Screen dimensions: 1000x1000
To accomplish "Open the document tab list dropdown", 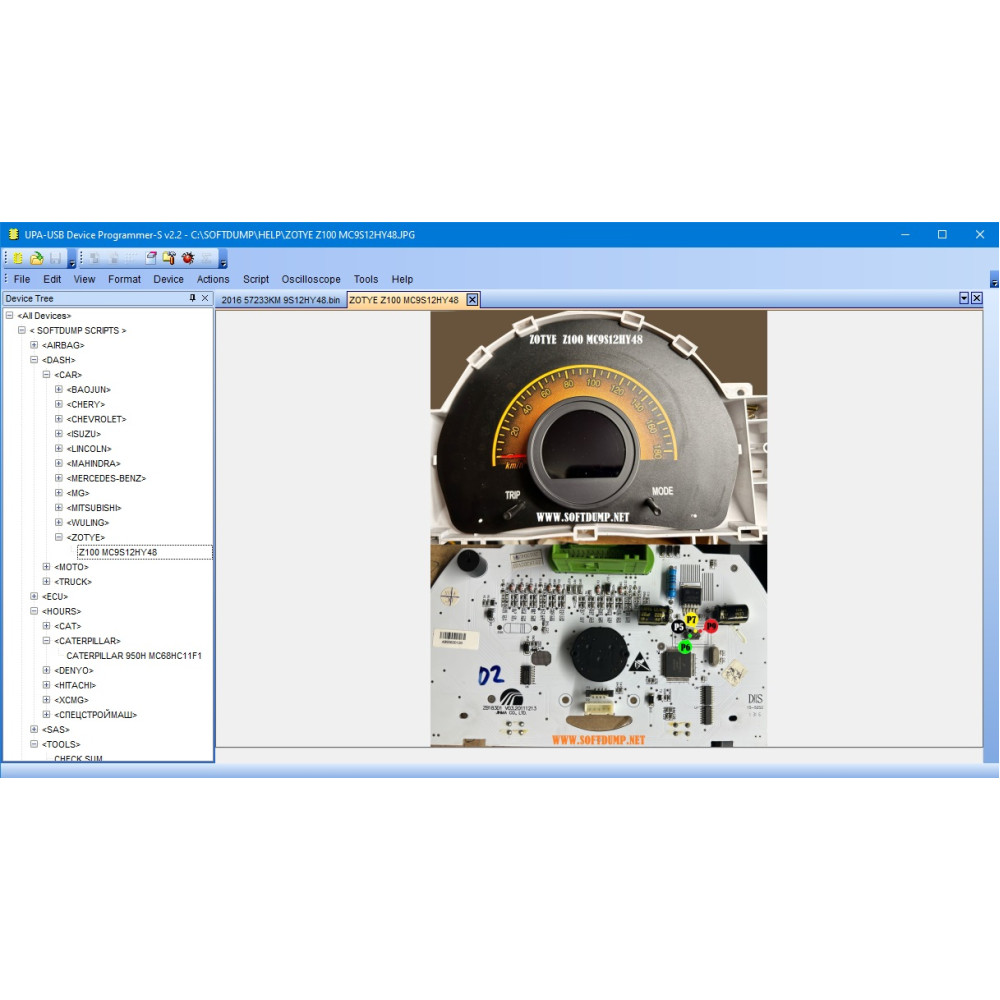I will coord(964,298).
